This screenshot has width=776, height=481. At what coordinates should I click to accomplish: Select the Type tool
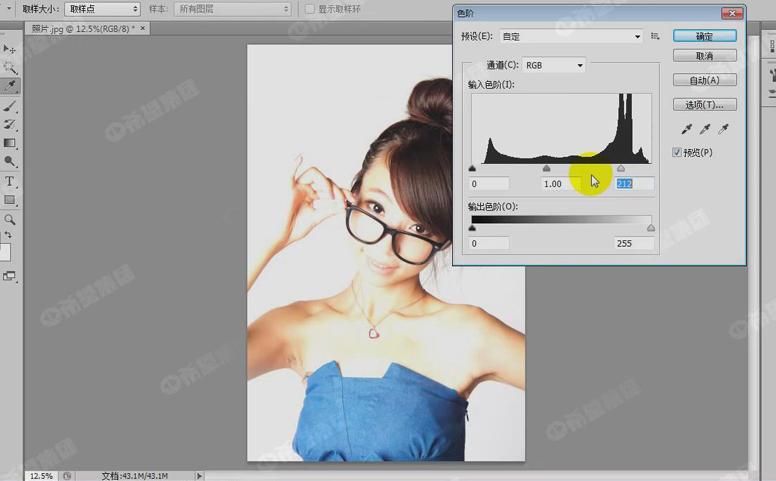click(x=10, y=181)
